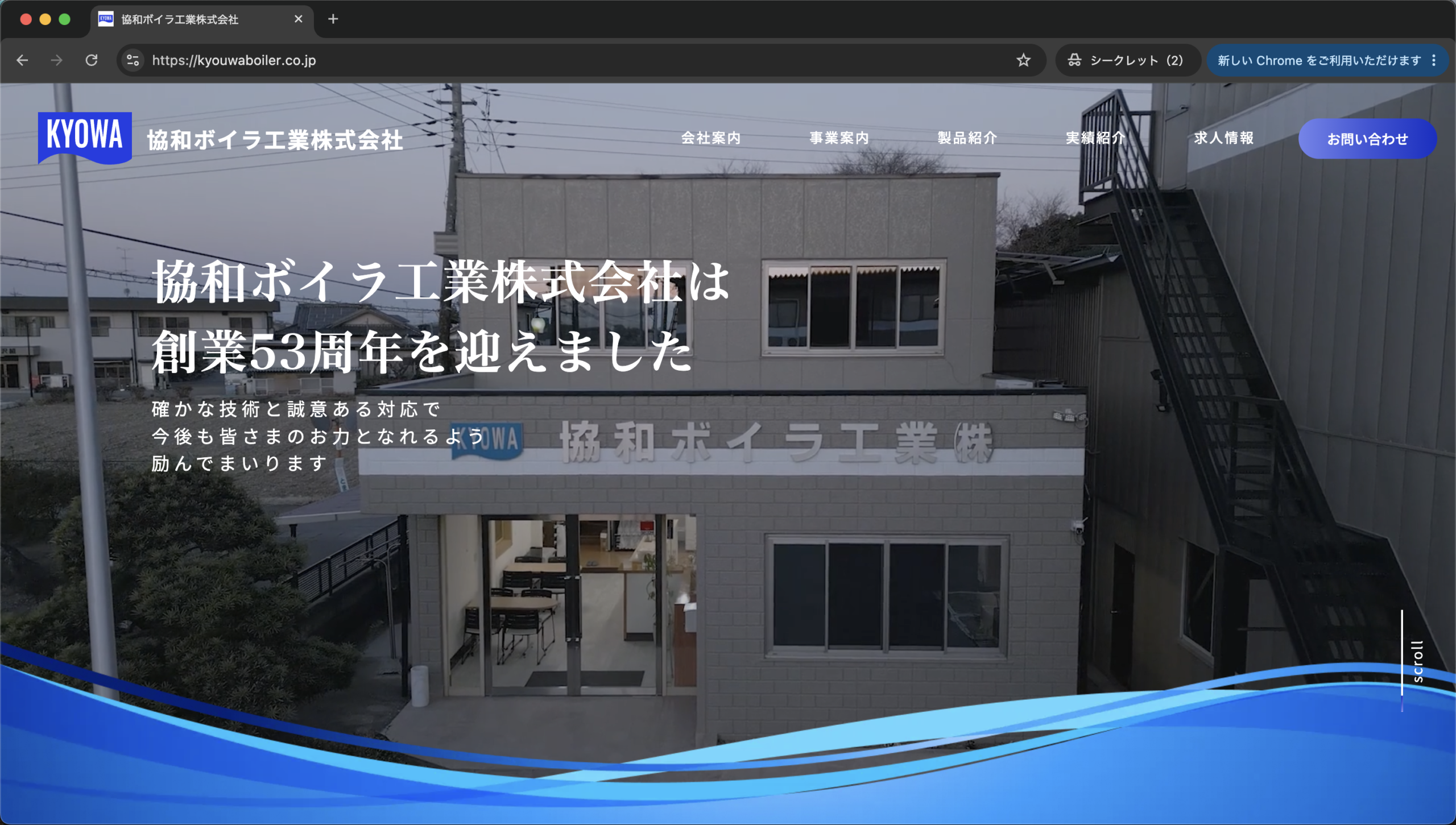Click the heading text 創業53周年を迎えました
The image size is (1456, 825).
pyautogui.click(x=422, y=353)
